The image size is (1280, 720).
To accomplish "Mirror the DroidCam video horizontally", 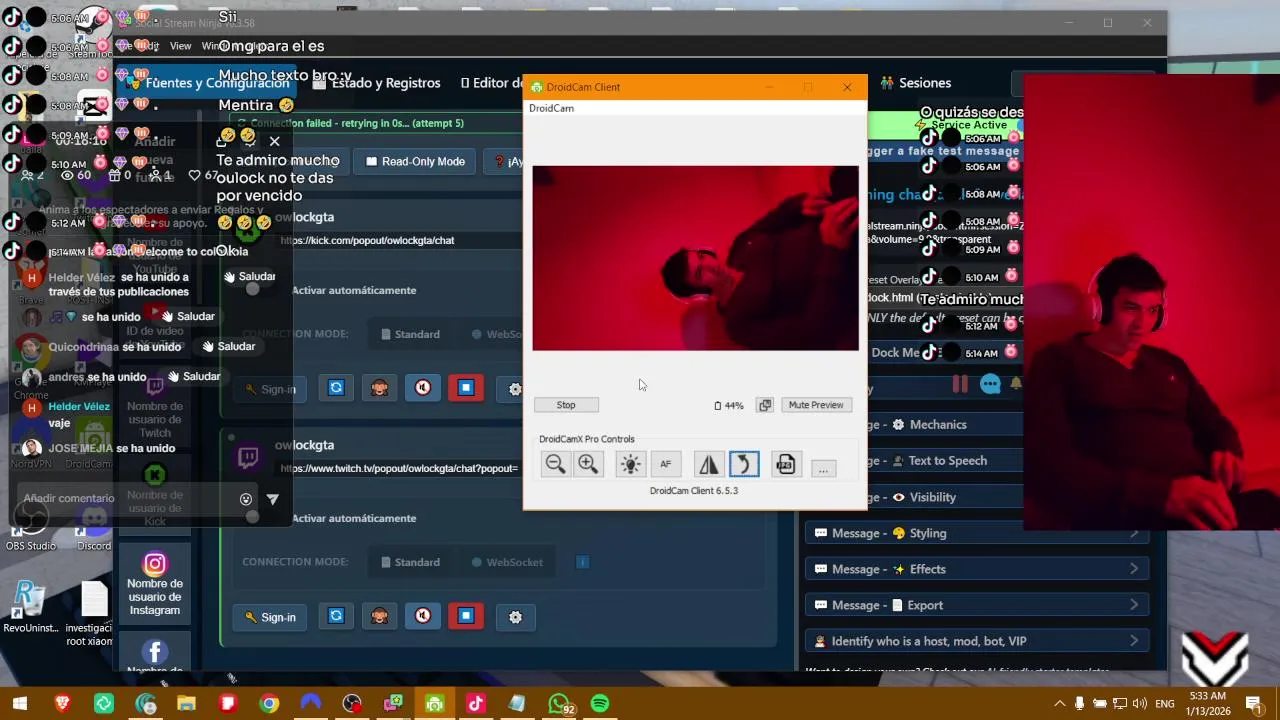I will 708,464.
